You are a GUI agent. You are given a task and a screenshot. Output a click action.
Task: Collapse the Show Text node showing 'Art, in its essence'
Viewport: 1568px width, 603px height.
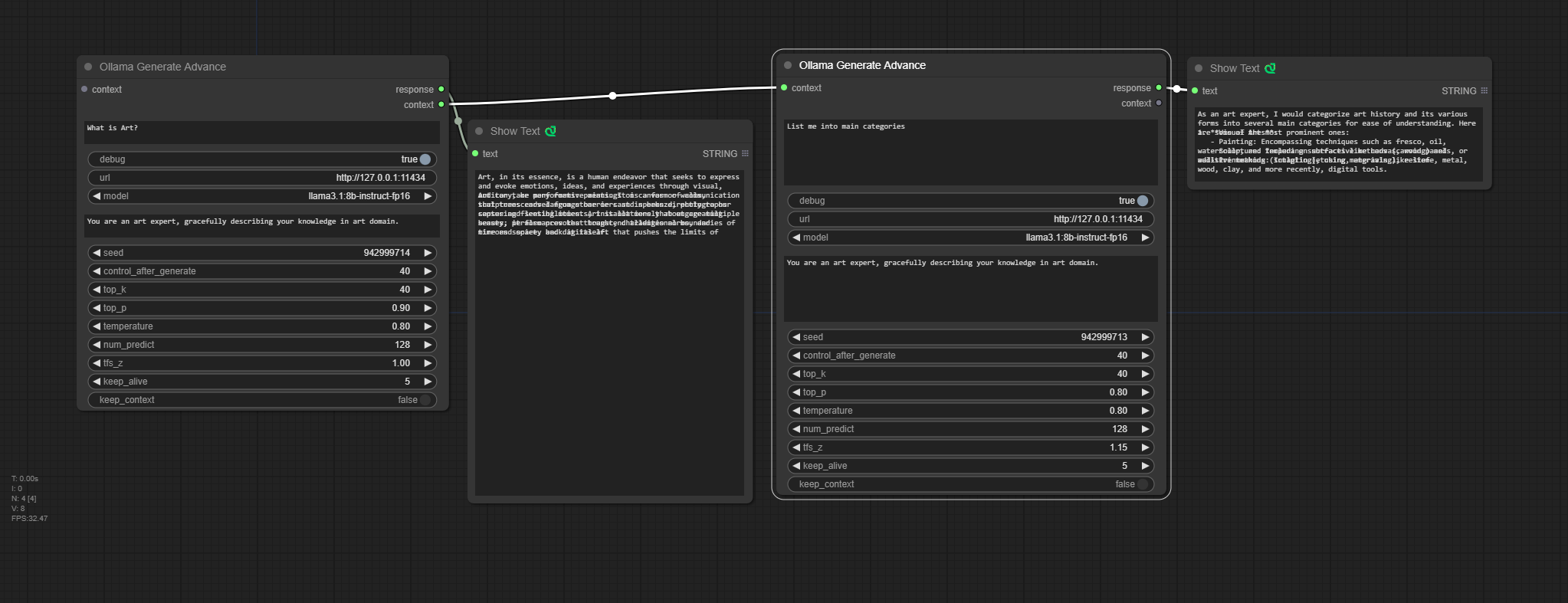(x=479, y=131)
